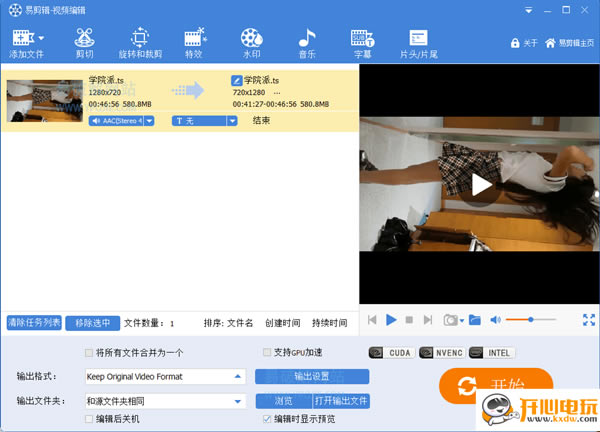Screen dimensions: 600x432
Task: Uncheck 编辑时显示预览 checkbox
Action: pyautogui.click(x=267, y=419)
